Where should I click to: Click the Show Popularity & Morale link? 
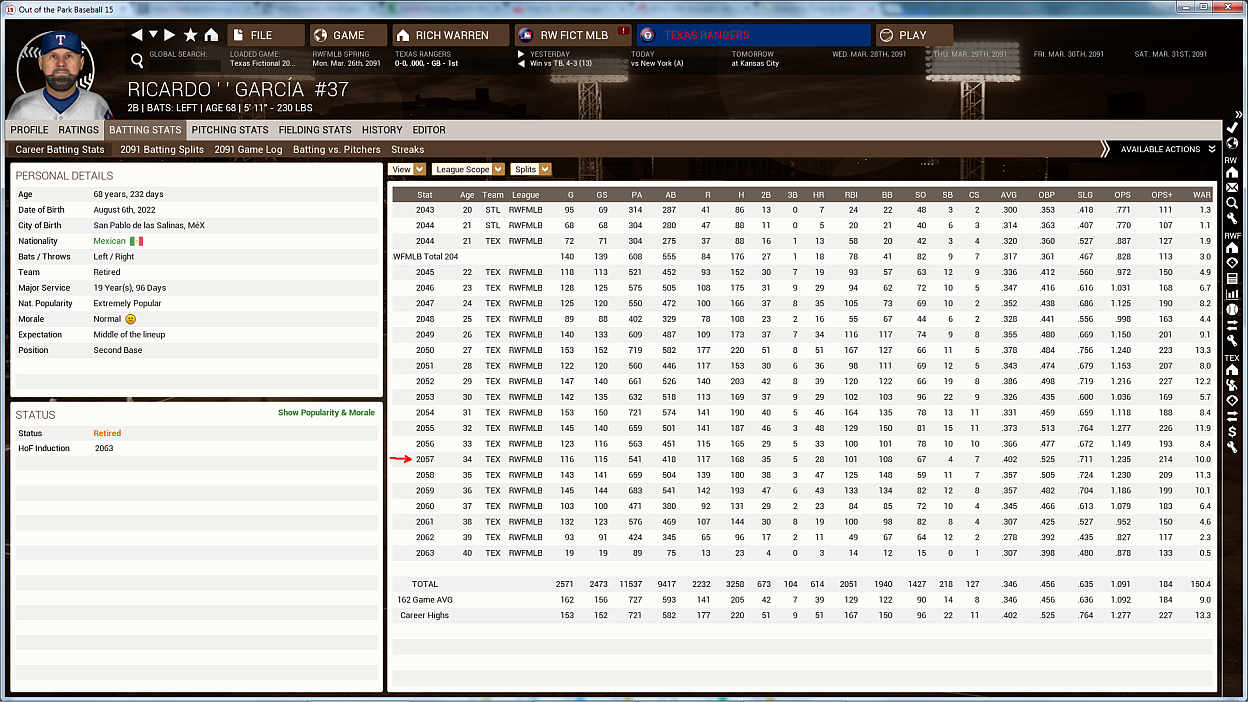coord(326,413)
